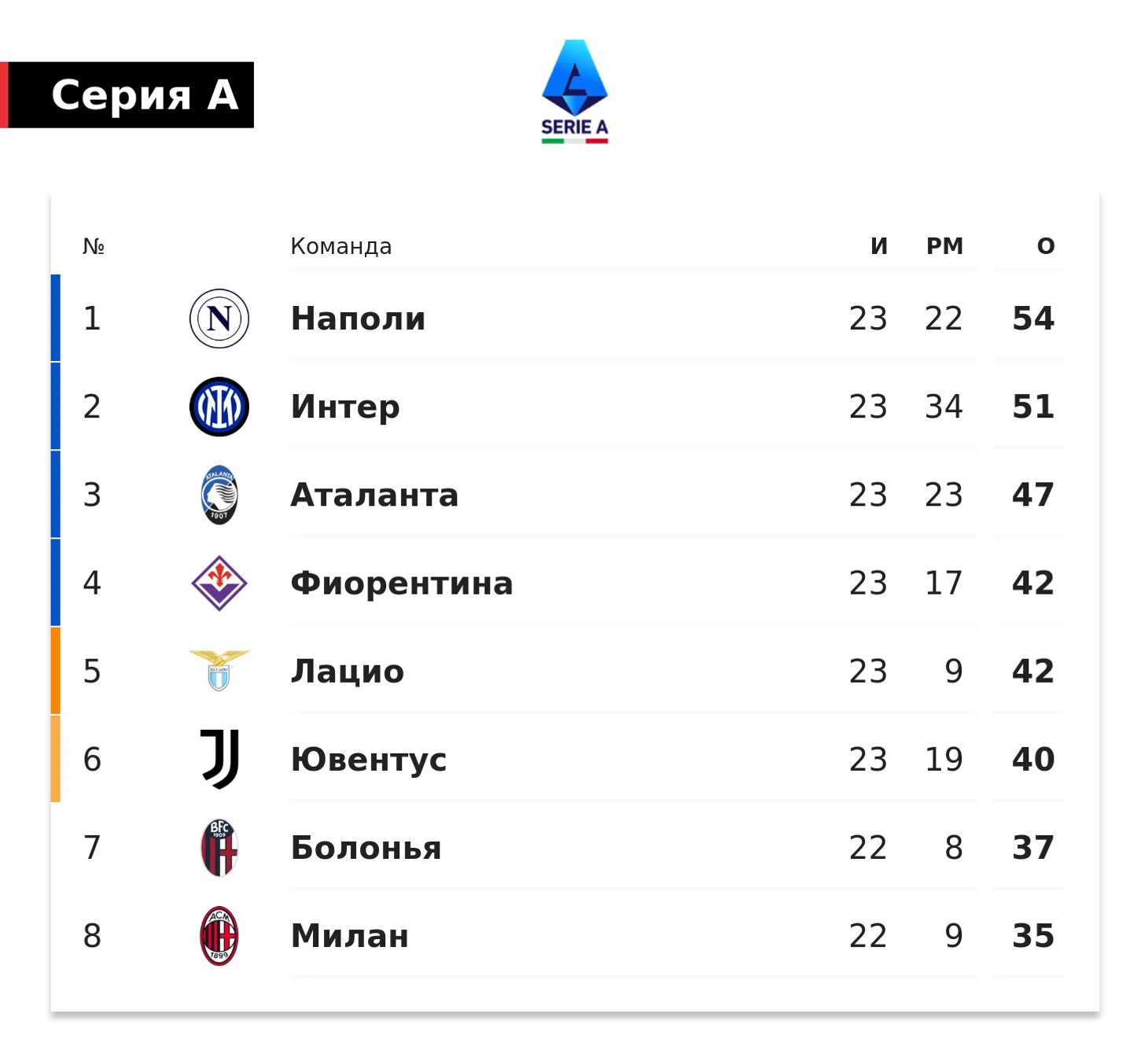
Task: Click the Juventus J logo
Action: (219, 759)
